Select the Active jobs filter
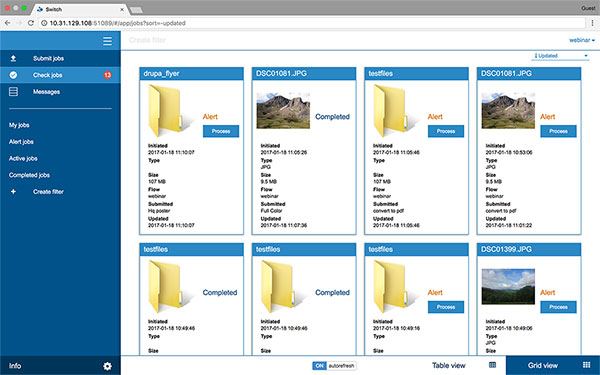Screen dimensions: 600x375 [x=23, y=158]
